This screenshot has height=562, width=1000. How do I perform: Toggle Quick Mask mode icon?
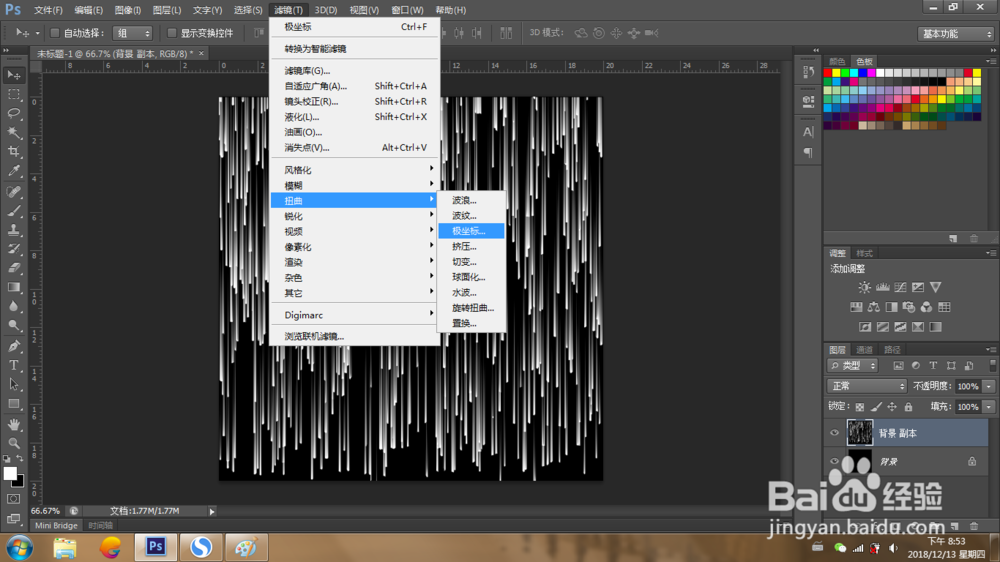click(x=13, y=499)
